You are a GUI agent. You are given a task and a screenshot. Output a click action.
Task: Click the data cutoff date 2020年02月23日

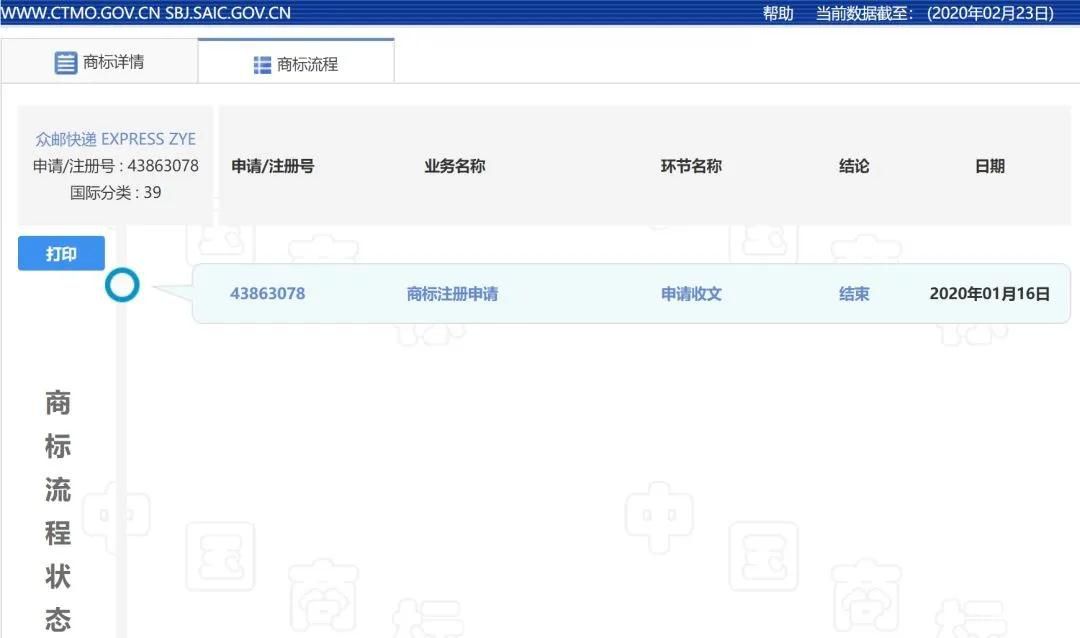coord(984,13)
